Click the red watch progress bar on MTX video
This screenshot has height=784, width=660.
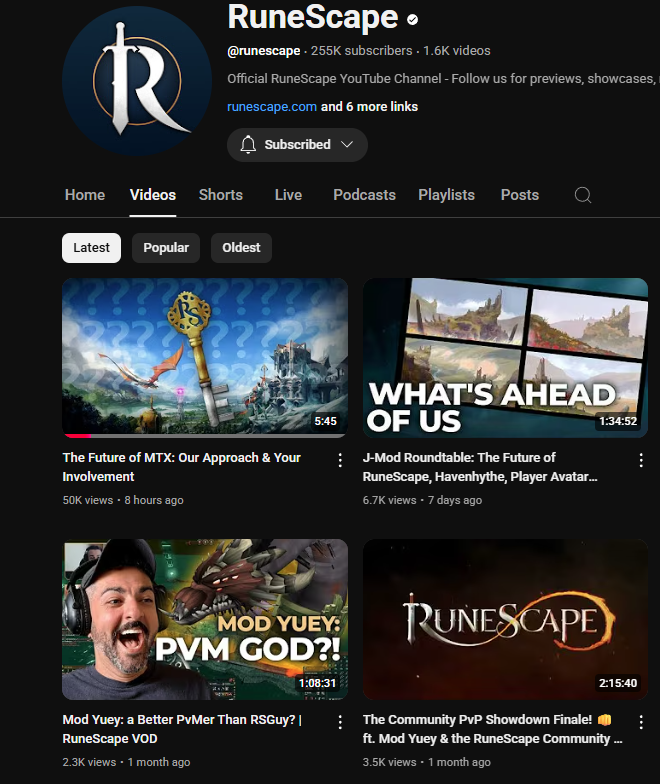pyautogui.click(x=78, y=436)
